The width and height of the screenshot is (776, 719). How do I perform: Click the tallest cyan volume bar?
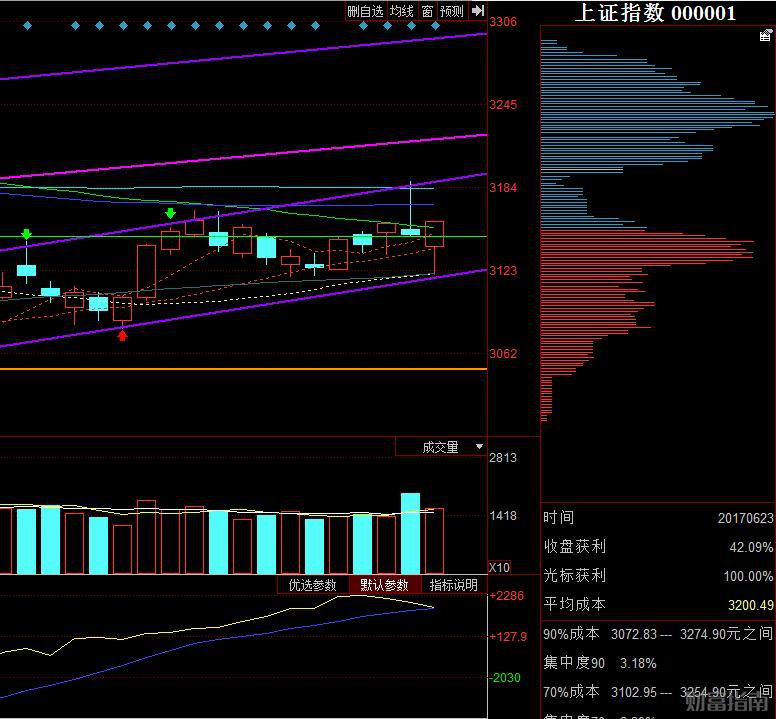coord(410,533)
